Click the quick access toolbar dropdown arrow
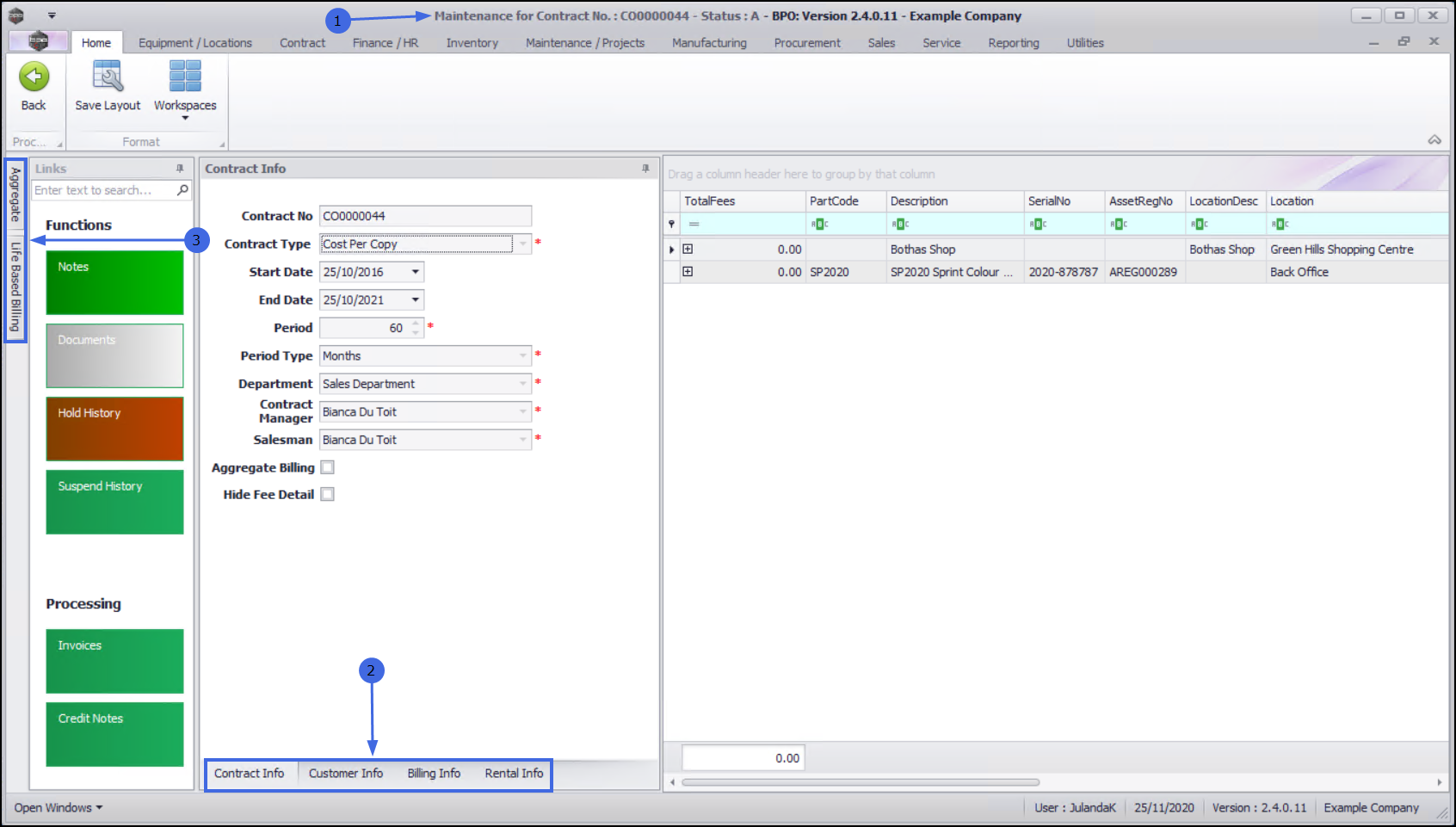The image size is (1456, 827). click(x=52, y=15)
